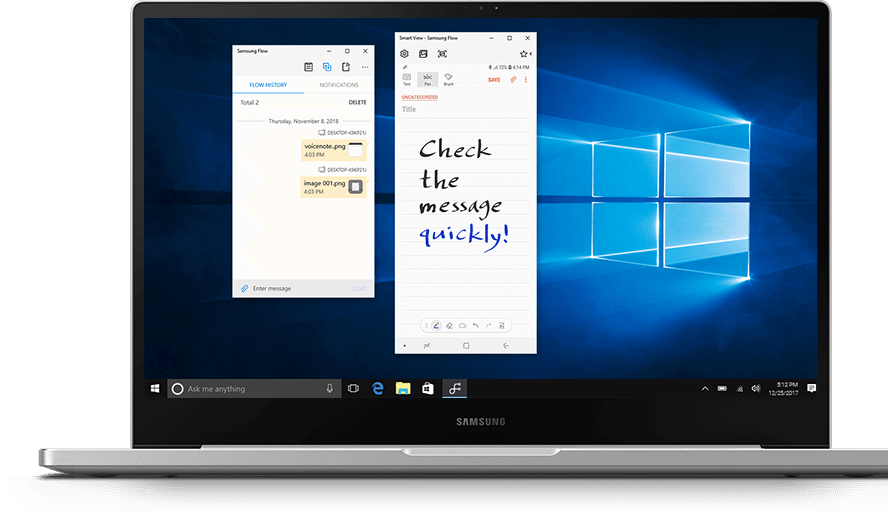Click the drag handle of the floating toolbar
The height and width of the screenshot is (517, 888).
click(x=426, y=326)
